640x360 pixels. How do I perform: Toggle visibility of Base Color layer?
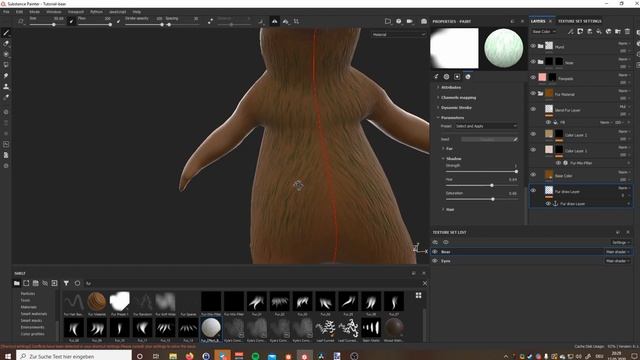(x=533, y=175)
